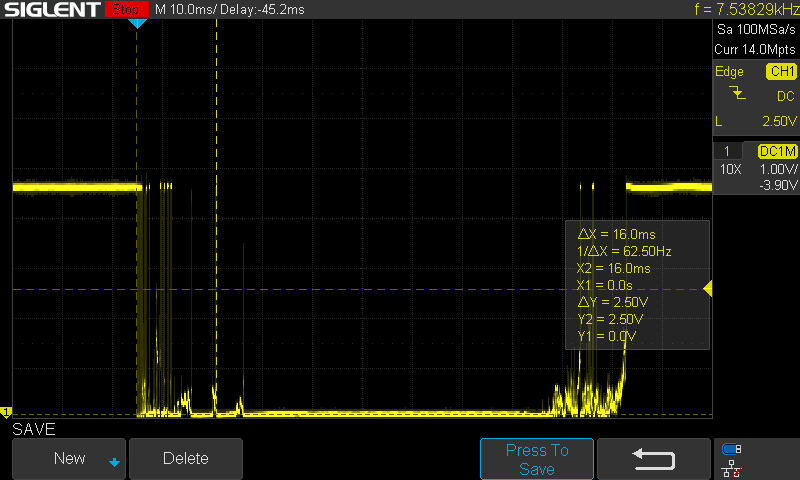Click the Edge trigger type label

tap(729, 71)
